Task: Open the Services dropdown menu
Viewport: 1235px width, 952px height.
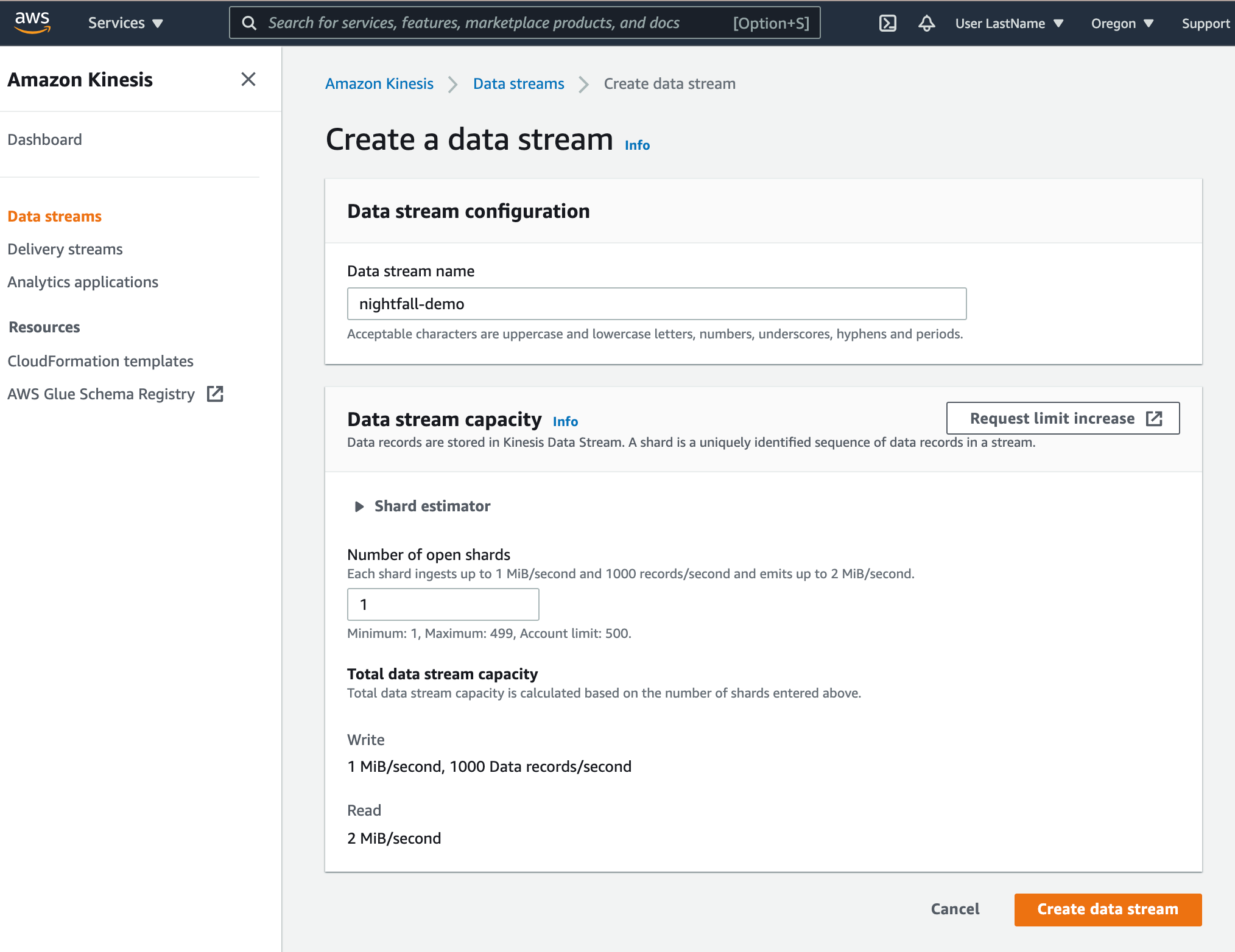Action: [125, 23]
